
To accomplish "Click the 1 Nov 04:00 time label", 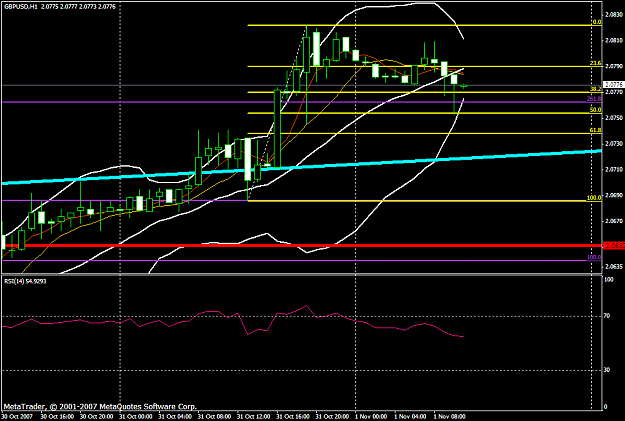I will pyautogui.click(x=410, y=417).
